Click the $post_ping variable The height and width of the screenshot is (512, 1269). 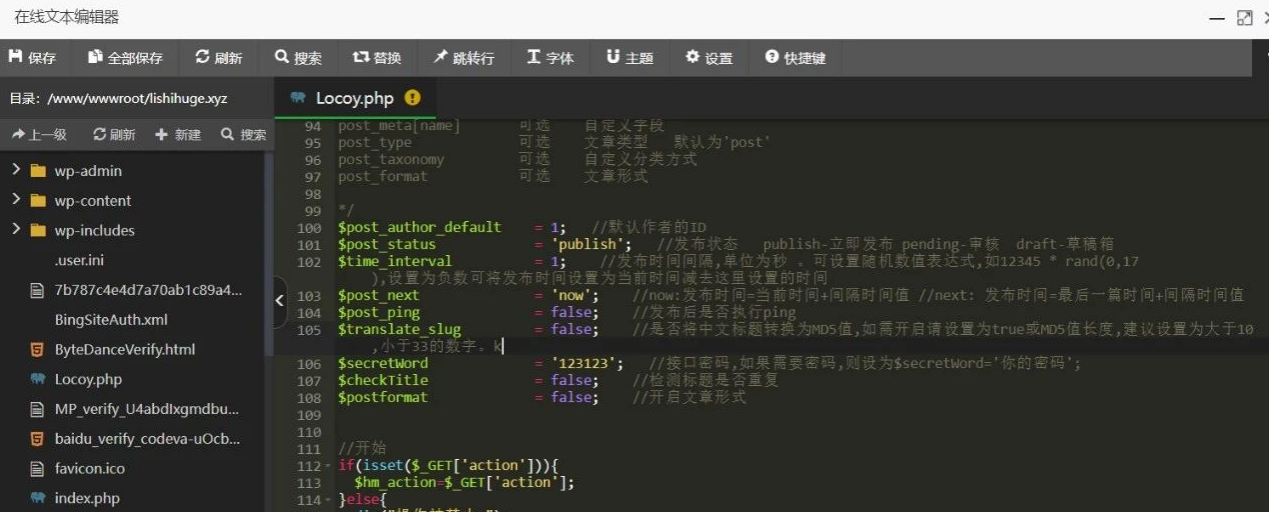379,313
